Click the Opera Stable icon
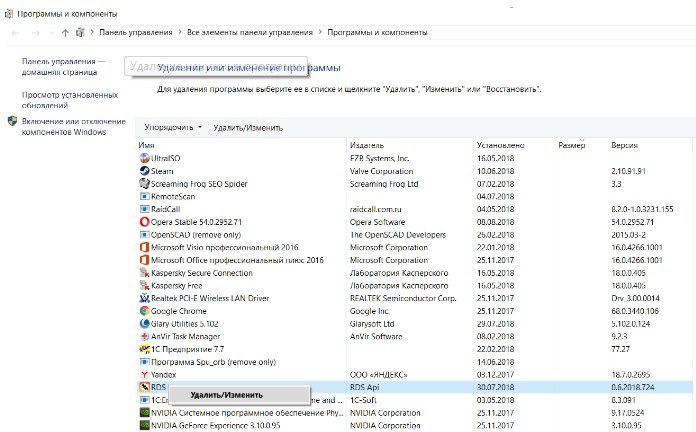This screenshot has width=696, height=432. click(144, 222)
